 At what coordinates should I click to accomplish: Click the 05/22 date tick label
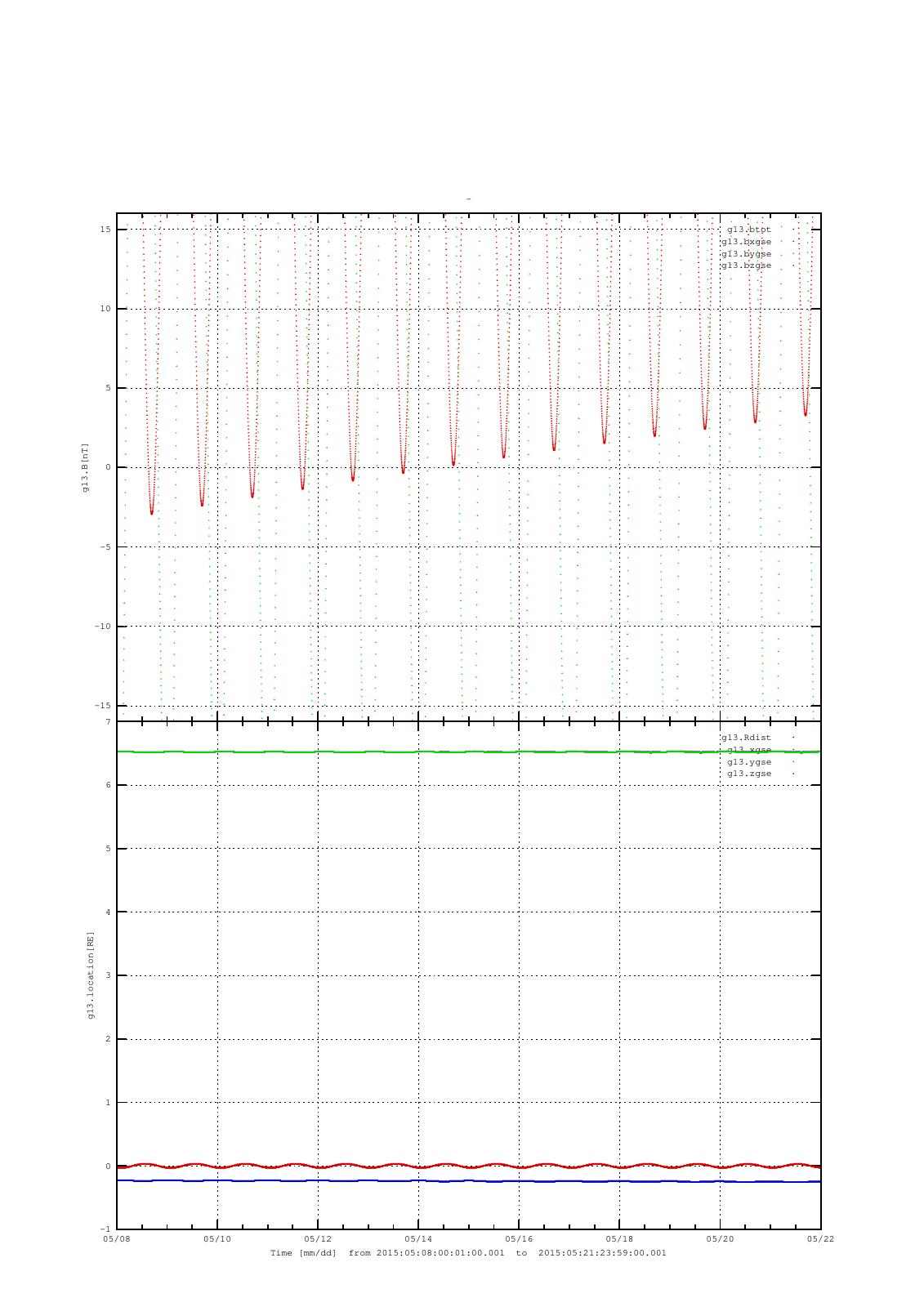820,1239
